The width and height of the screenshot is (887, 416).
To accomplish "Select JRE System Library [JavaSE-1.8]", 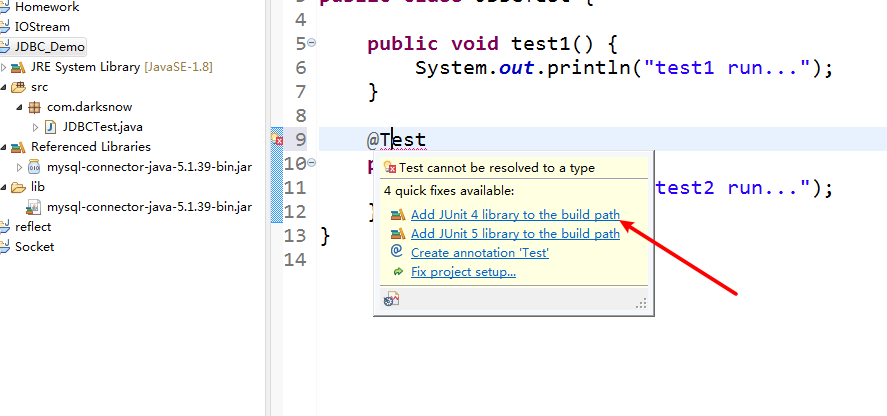I will (x=122, y=67).
